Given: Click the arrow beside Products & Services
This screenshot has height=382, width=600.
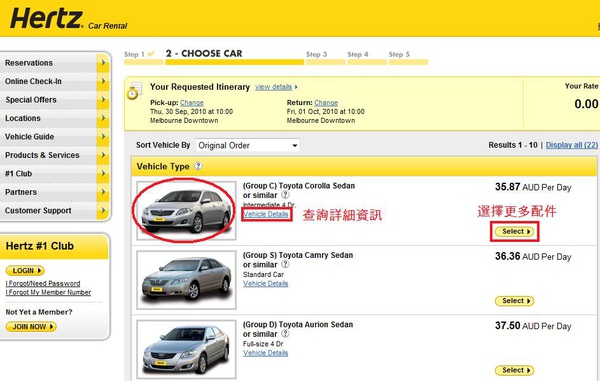Looking at the screenshot, I should point(103,155).
